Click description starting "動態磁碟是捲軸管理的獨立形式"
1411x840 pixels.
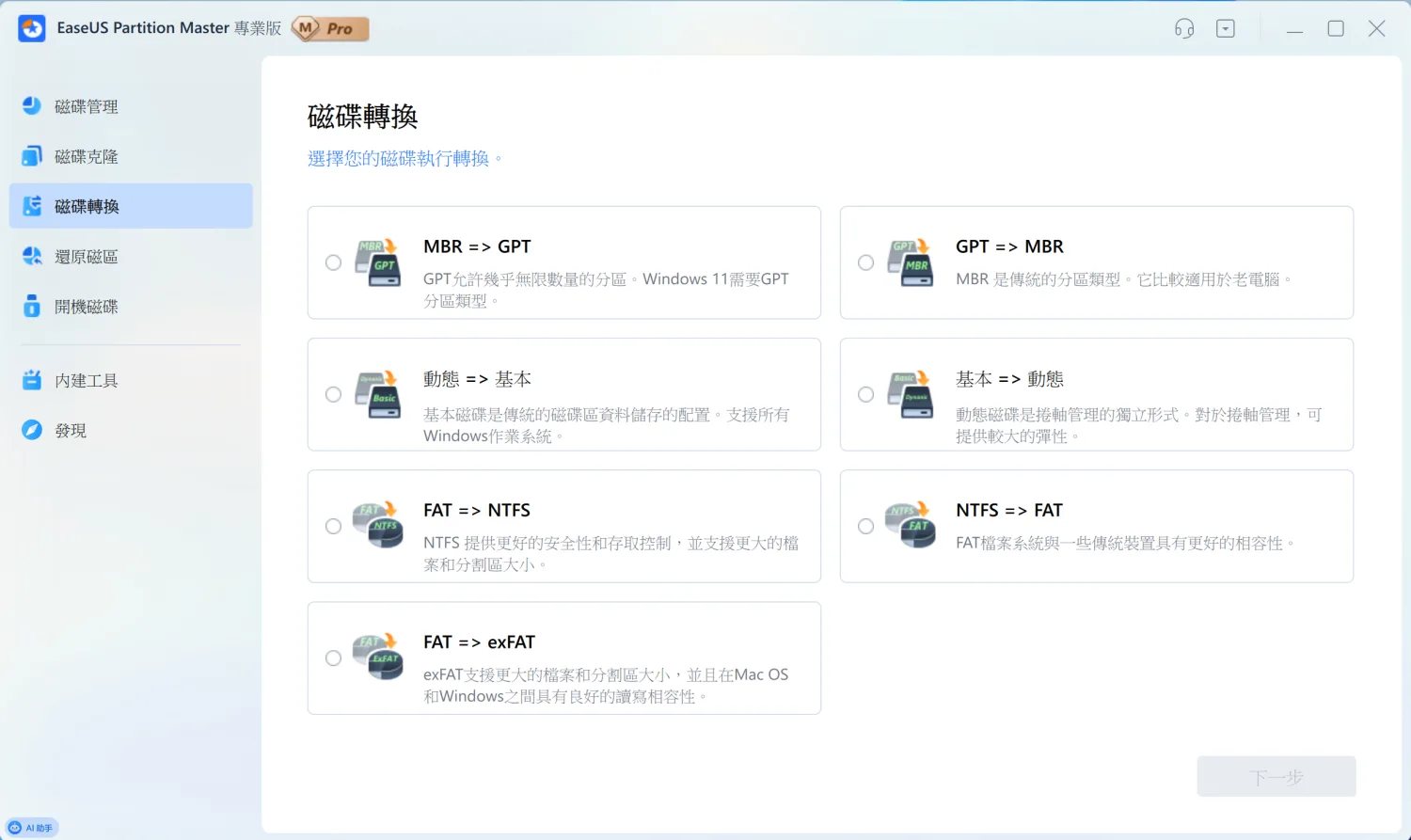tap(1138, 425)
